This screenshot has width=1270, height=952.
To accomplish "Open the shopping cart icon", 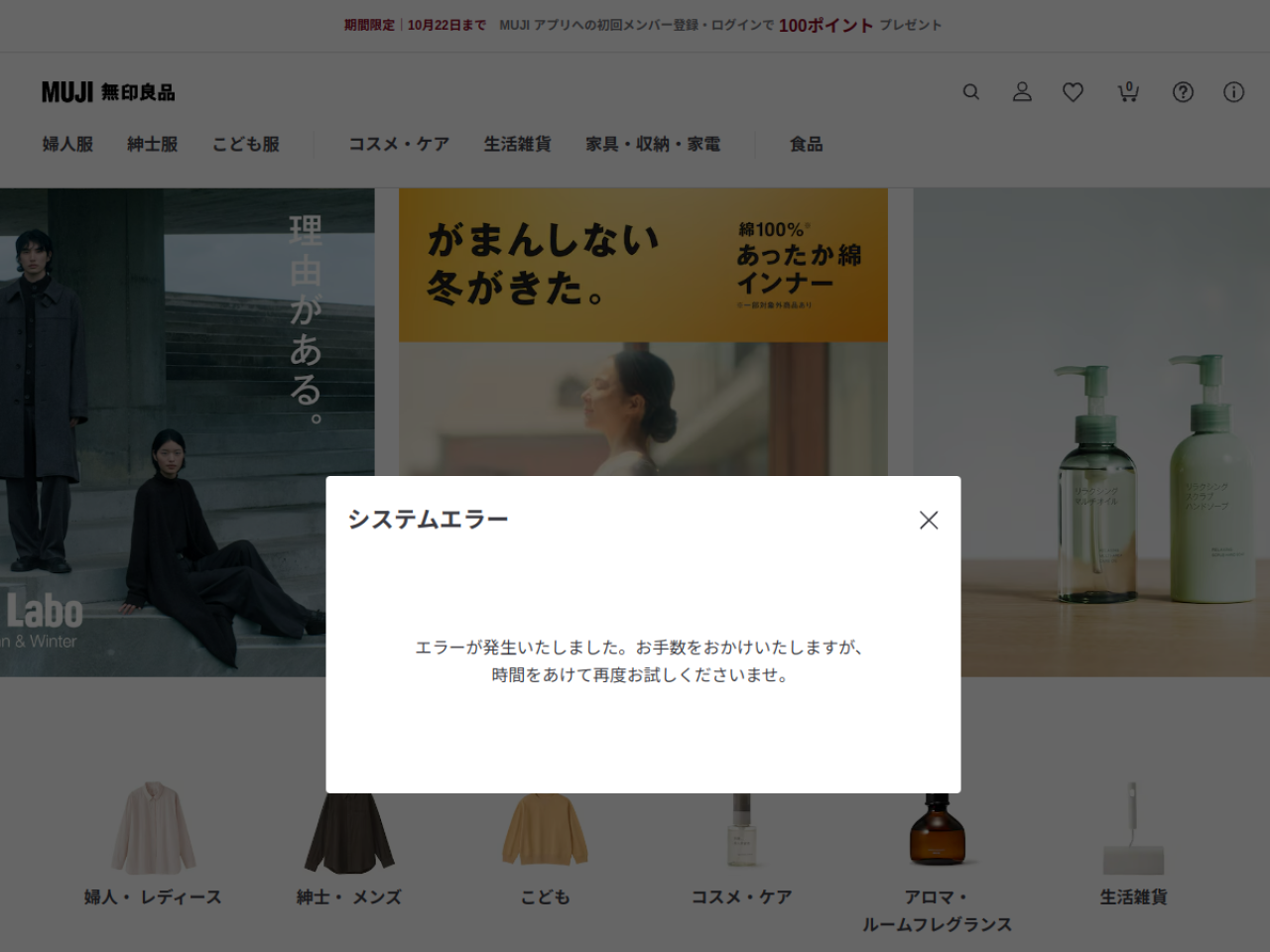I will pos(1128,92).
